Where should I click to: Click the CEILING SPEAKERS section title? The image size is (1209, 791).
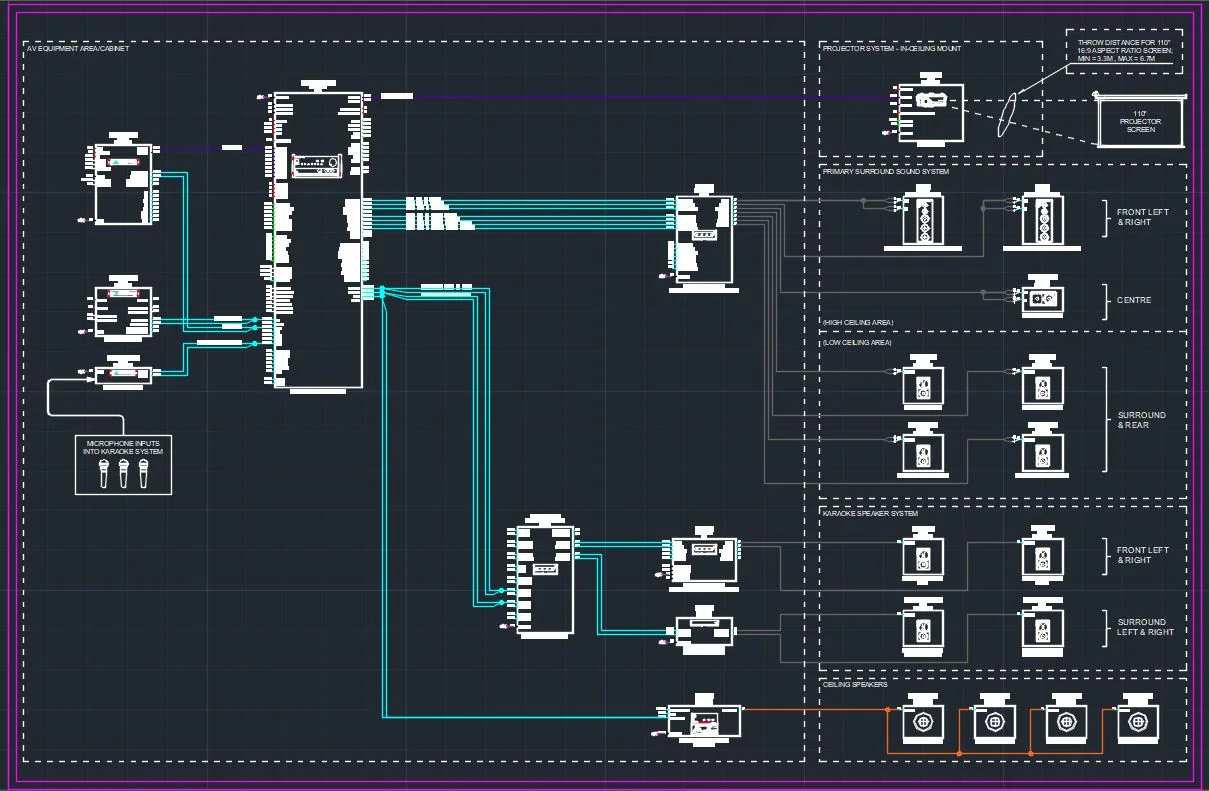pyautogui.click(x=854, y=685)
